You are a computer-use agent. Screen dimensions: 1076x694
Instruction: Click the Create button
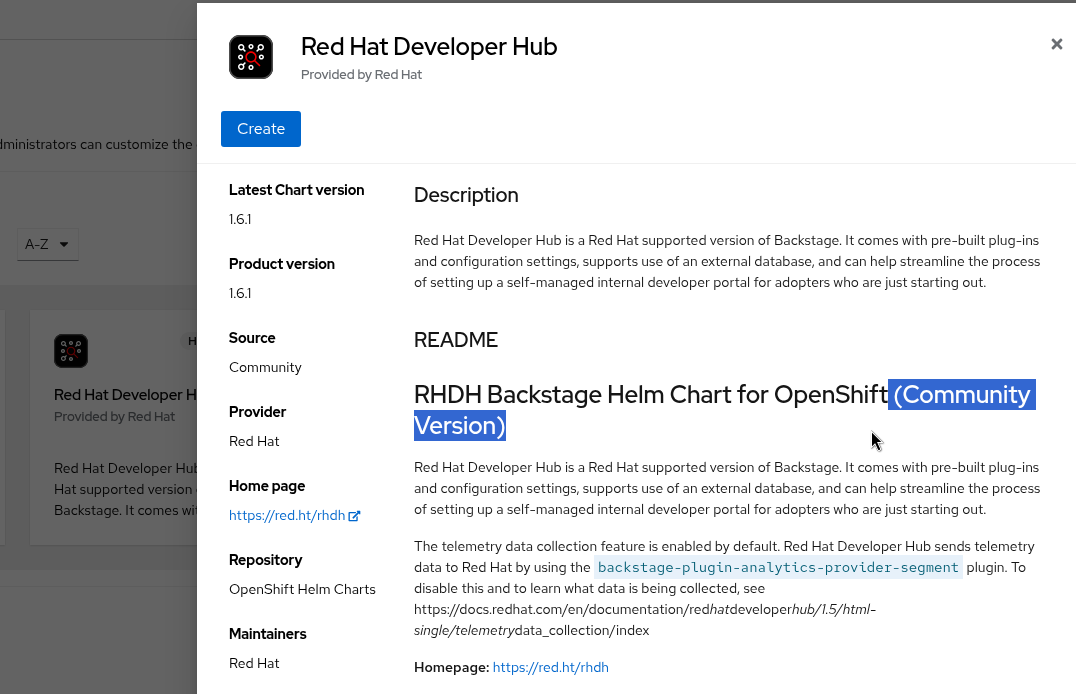[x=261, y=129]
